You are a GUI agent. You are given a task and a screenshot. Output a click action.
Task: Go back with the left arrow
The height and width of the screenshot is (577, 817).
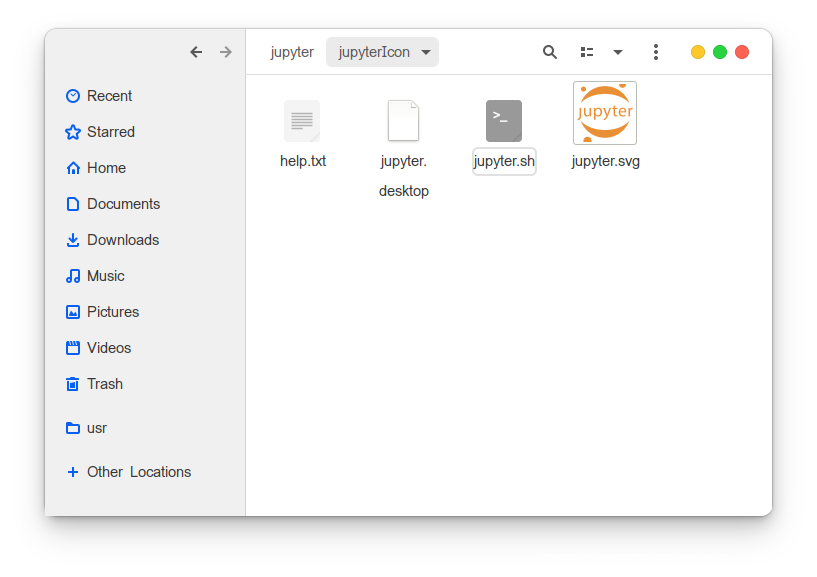pyautogui.click(x=196, y=52)
